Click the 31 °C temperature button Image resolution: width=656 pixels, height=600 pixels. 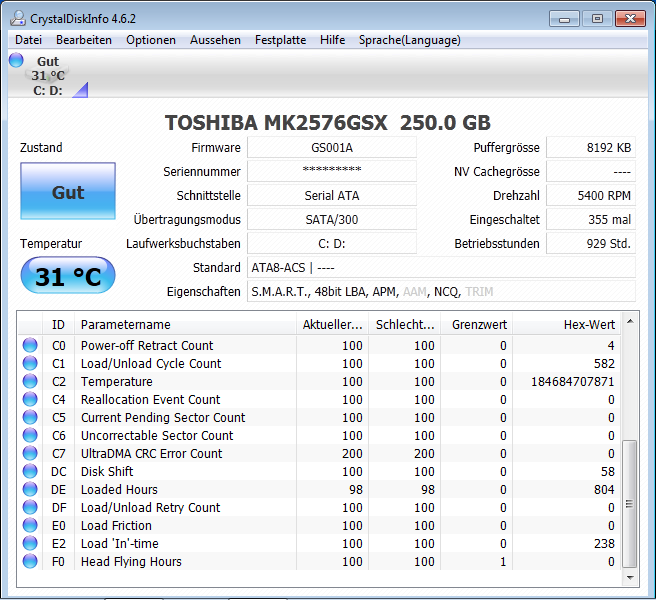point(68,276)
